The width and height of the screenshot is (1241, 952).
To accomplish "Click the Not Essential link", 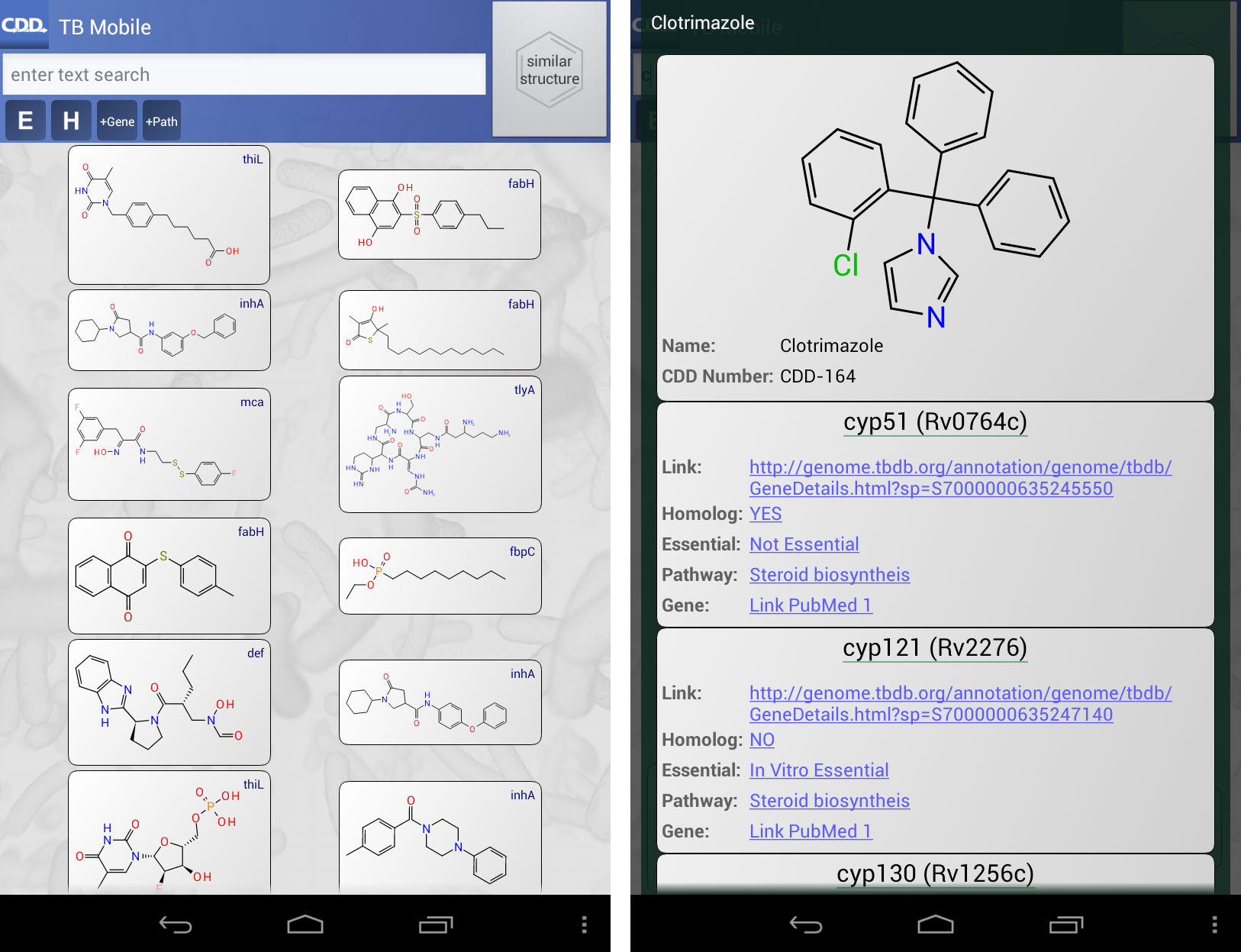I will click(804, 544).
